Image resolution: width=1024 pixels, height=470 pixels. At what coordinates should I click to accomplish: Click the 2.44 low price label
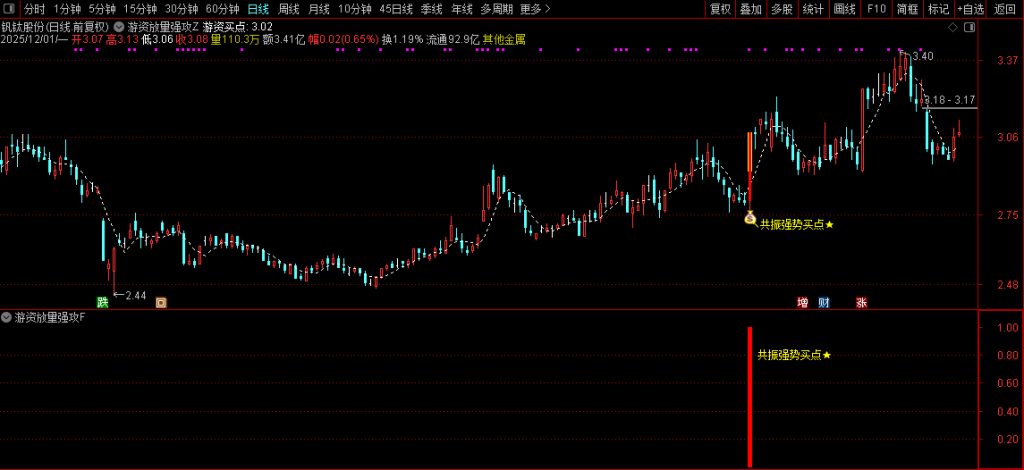135,295
